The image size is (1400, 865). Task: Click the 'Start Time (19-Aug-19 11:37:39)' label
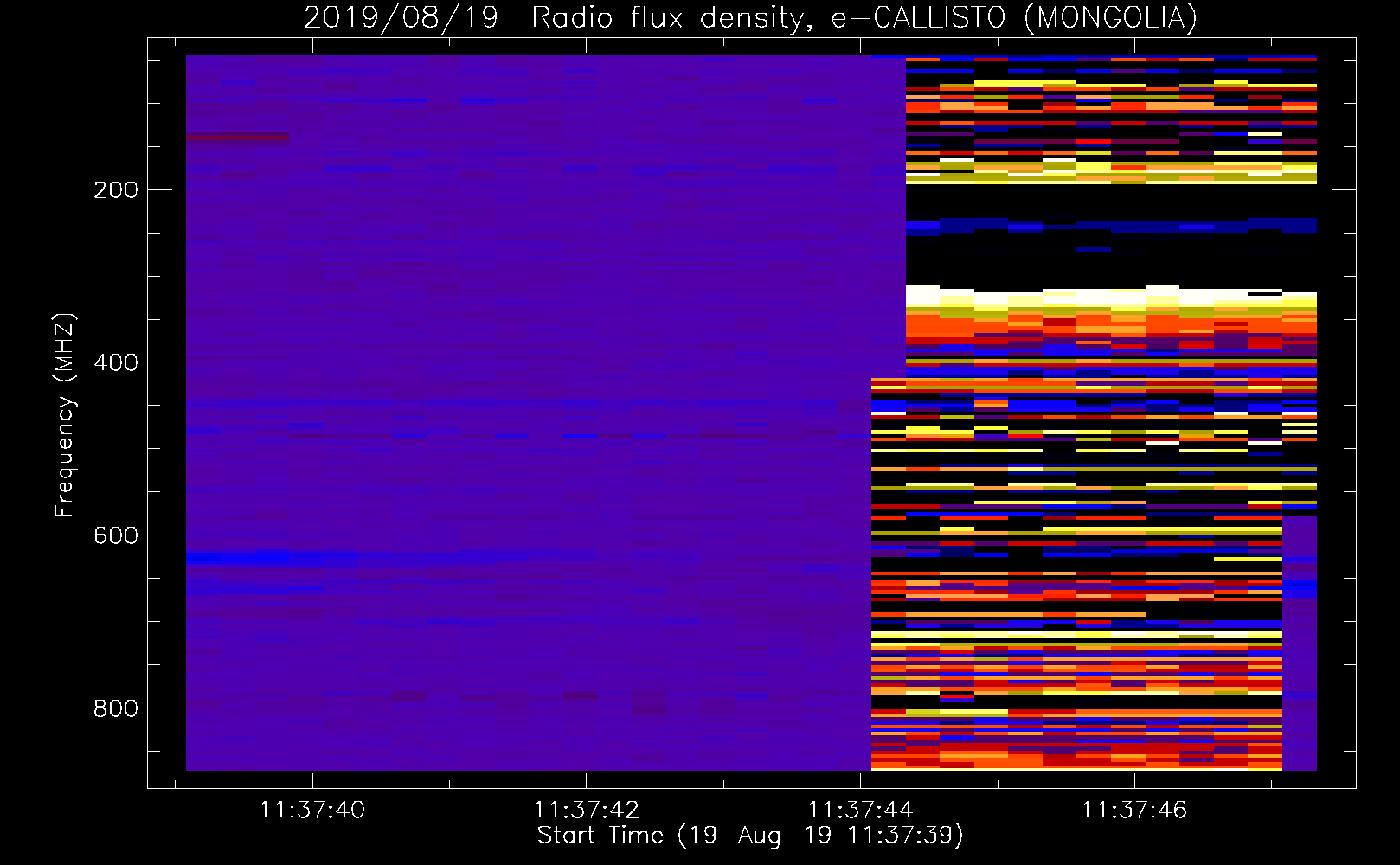coord(750,836)
